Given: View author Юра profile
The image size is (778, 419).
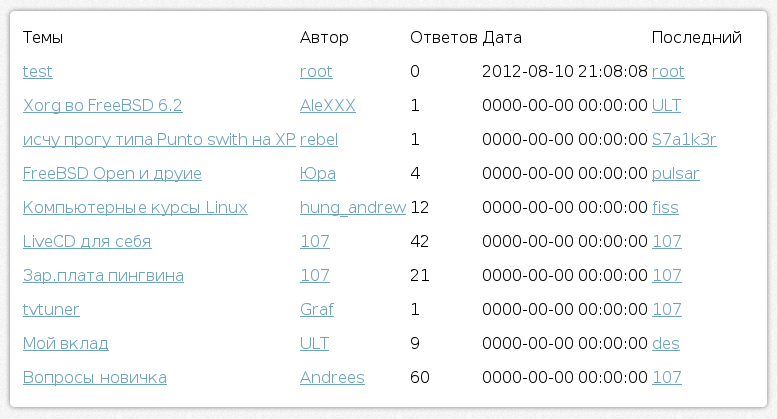Looking at the screenshot, I should pos(318,174).
